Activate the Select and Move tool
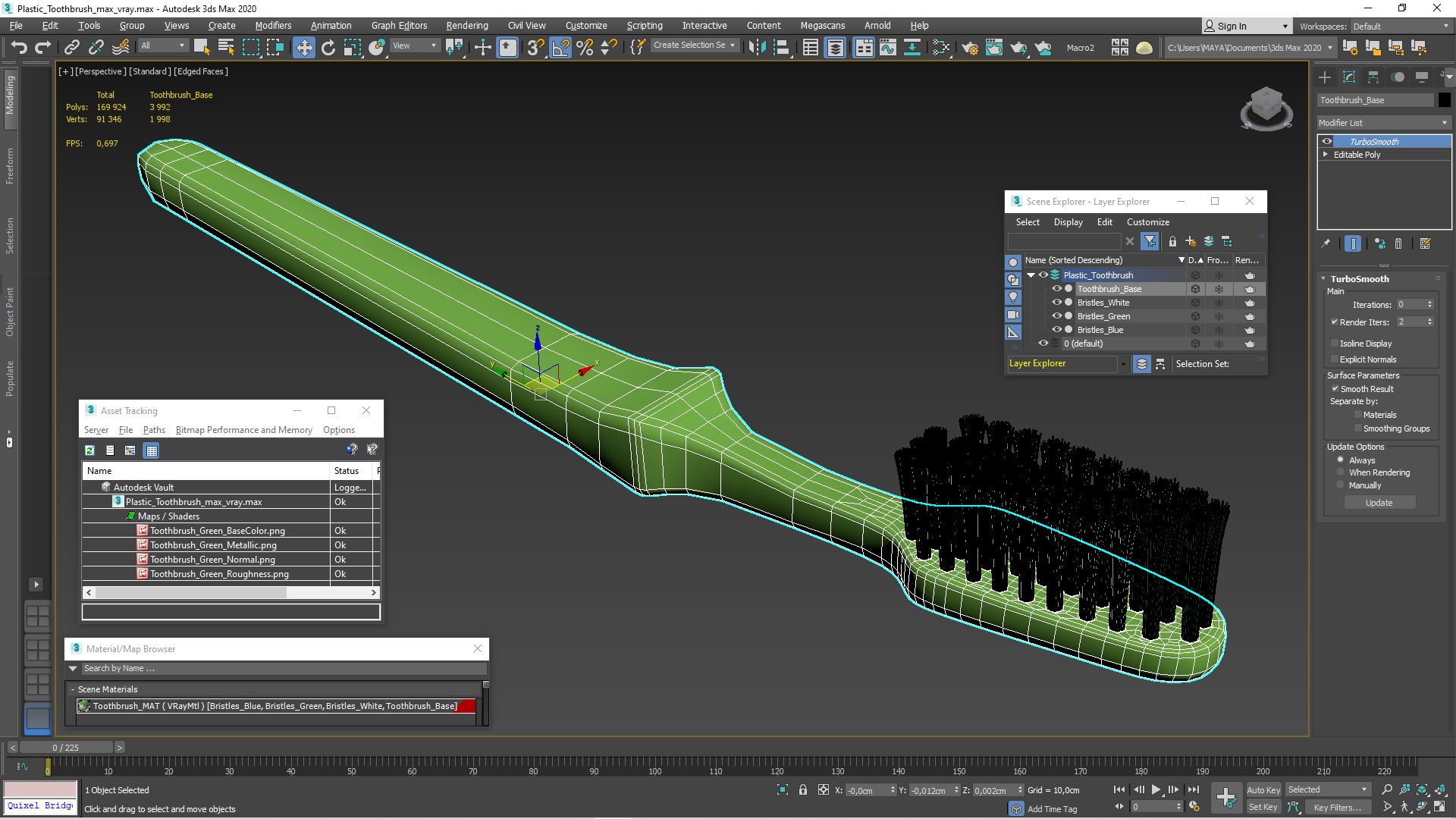 304,48
